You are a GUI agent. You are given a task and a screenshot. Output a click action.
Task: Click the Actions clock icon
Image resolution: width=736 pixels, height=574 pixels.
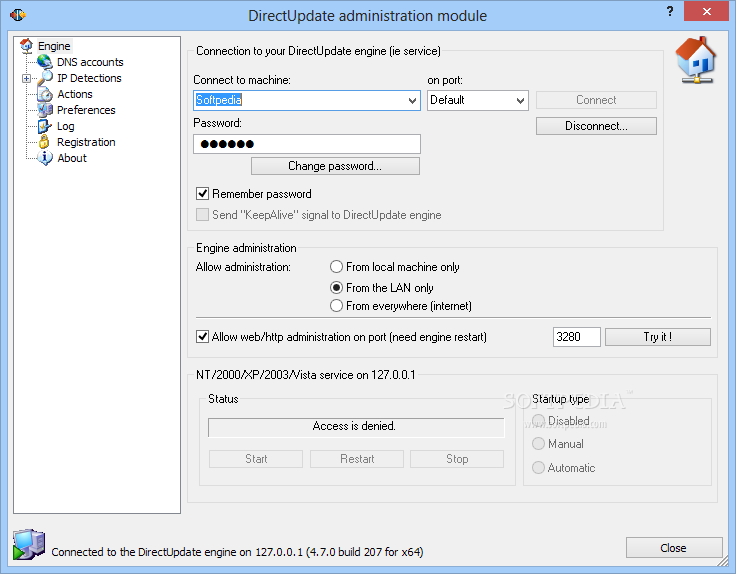pyautogui.click(x=45, y=94)
